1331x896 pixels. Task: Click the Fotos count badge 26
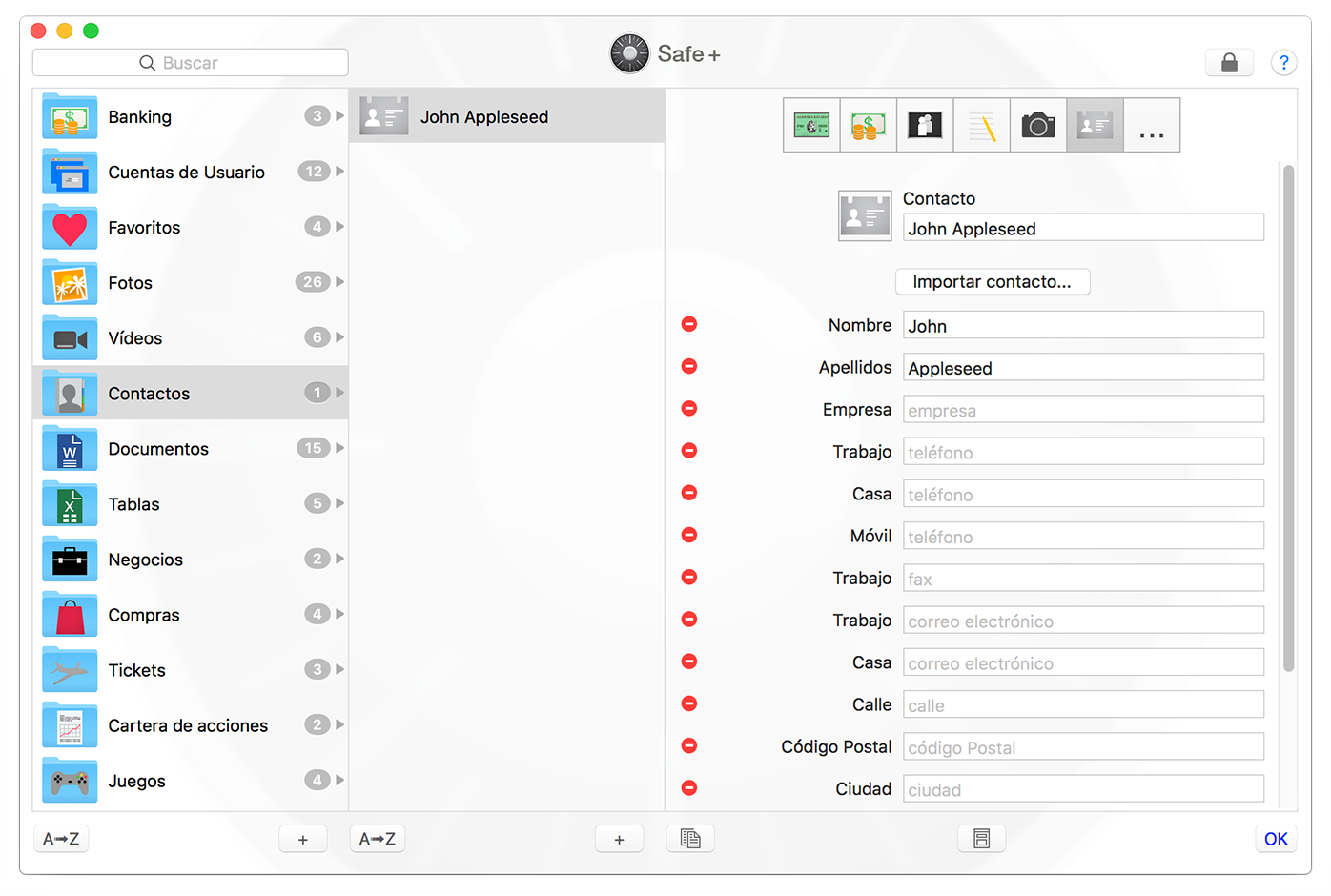click(x=313, y=282)
